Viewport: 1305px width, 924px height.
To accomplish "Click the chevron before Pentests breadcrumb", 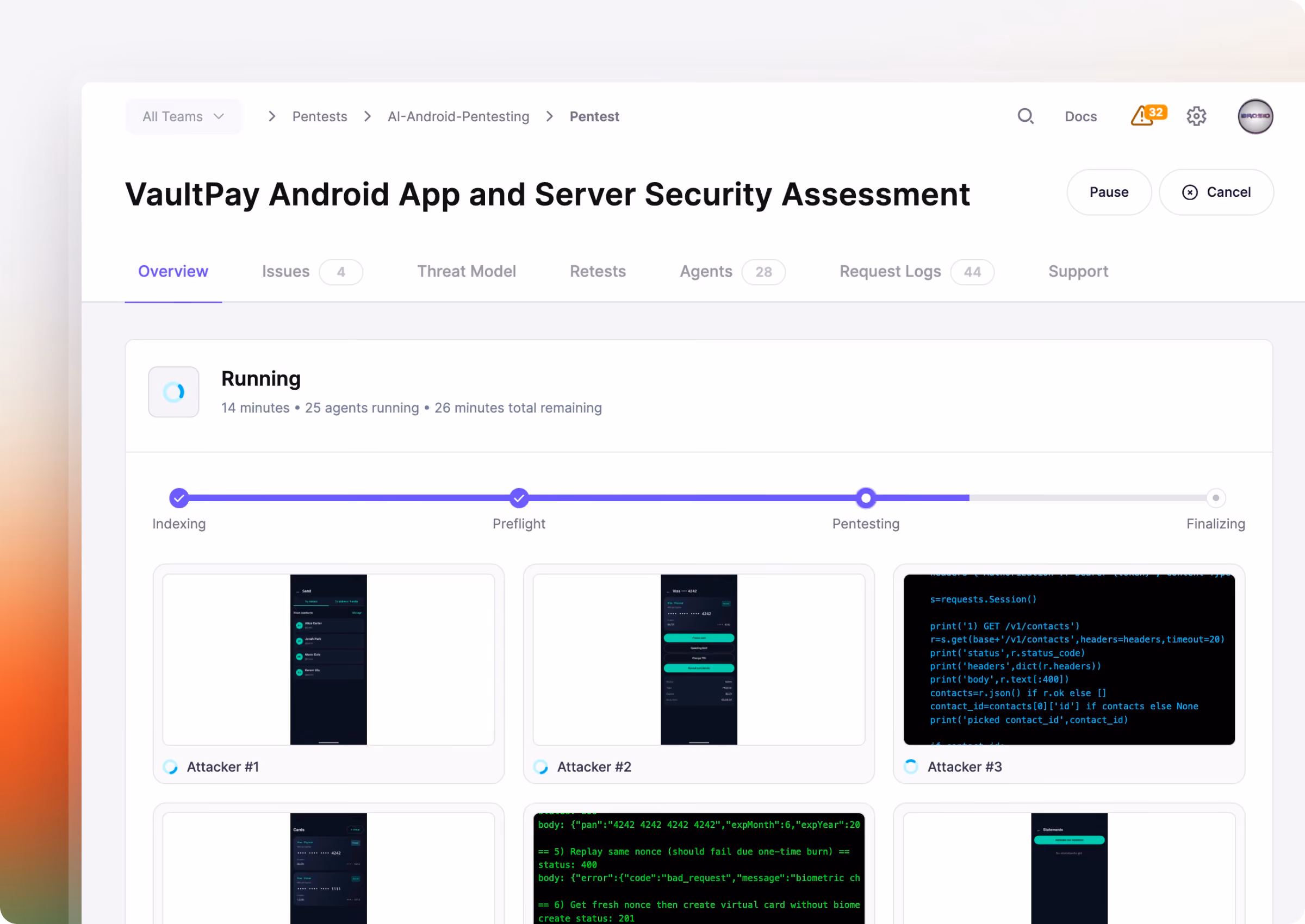I will [272, 117].
